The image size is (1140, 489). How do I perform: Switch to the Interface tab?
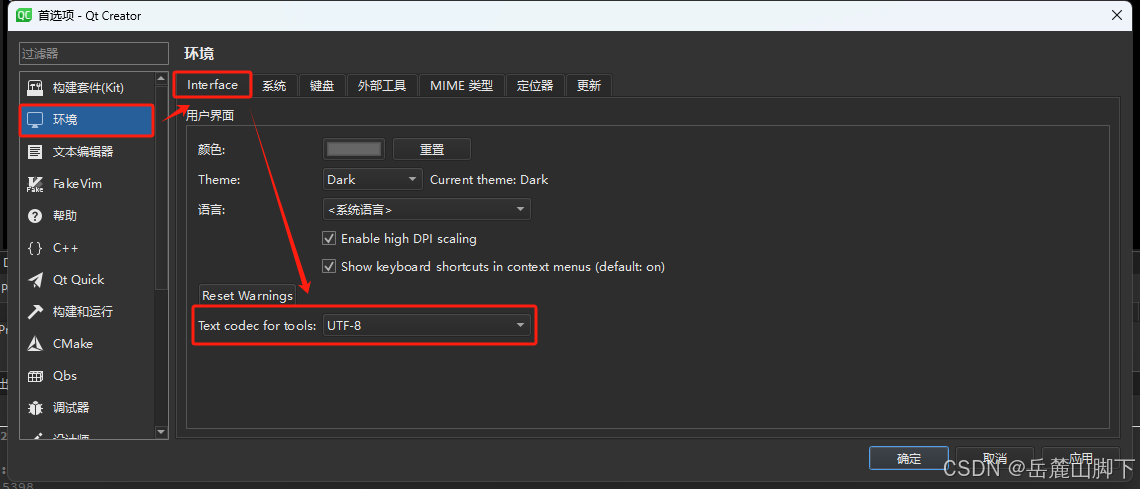212,85
